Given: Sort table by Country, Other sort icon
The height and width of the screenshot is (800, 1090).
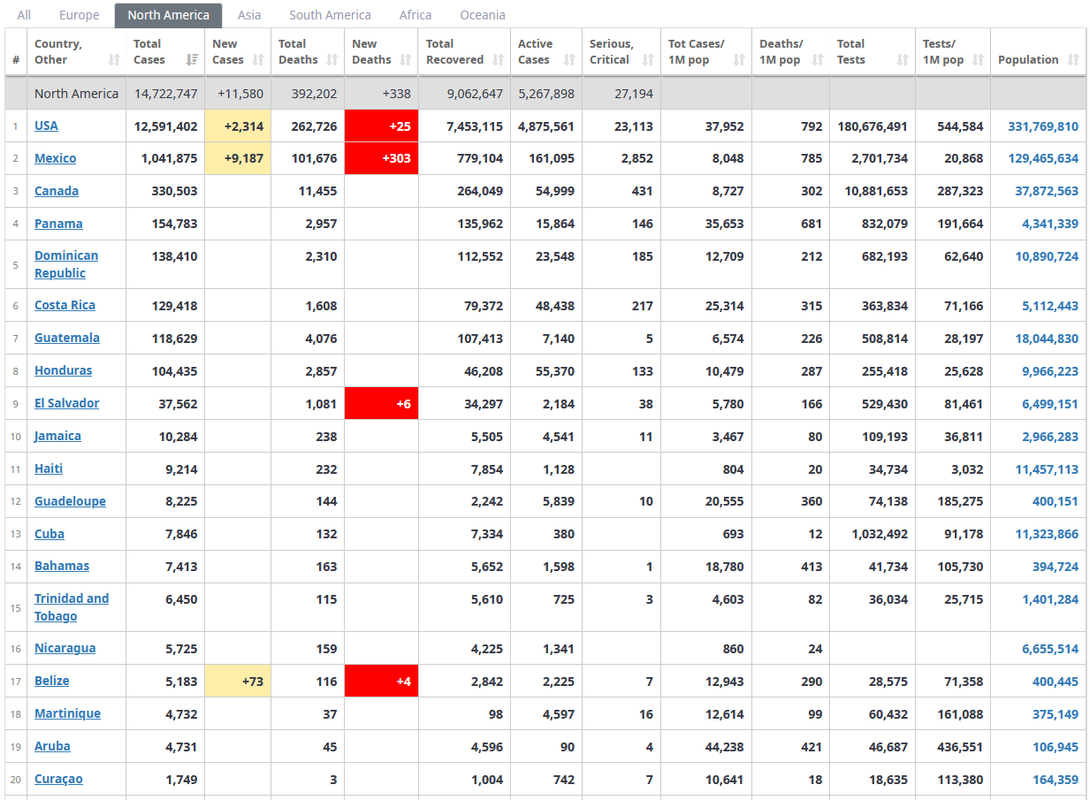Looking at the screenshot, I should [x=115, y=60].
